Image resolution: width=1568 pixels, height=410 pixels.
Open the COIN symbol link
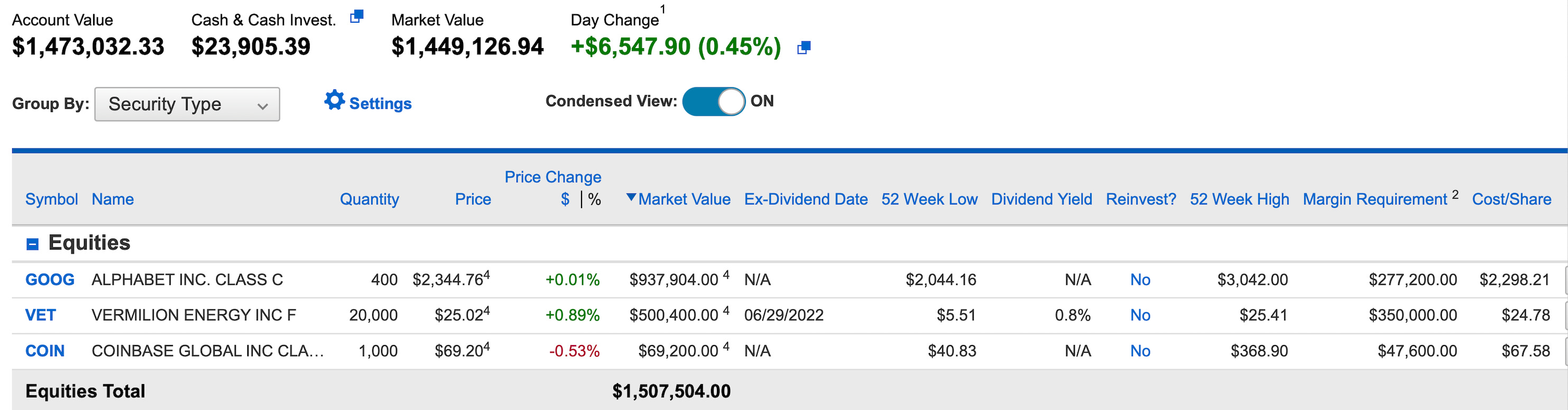(45, 351)
